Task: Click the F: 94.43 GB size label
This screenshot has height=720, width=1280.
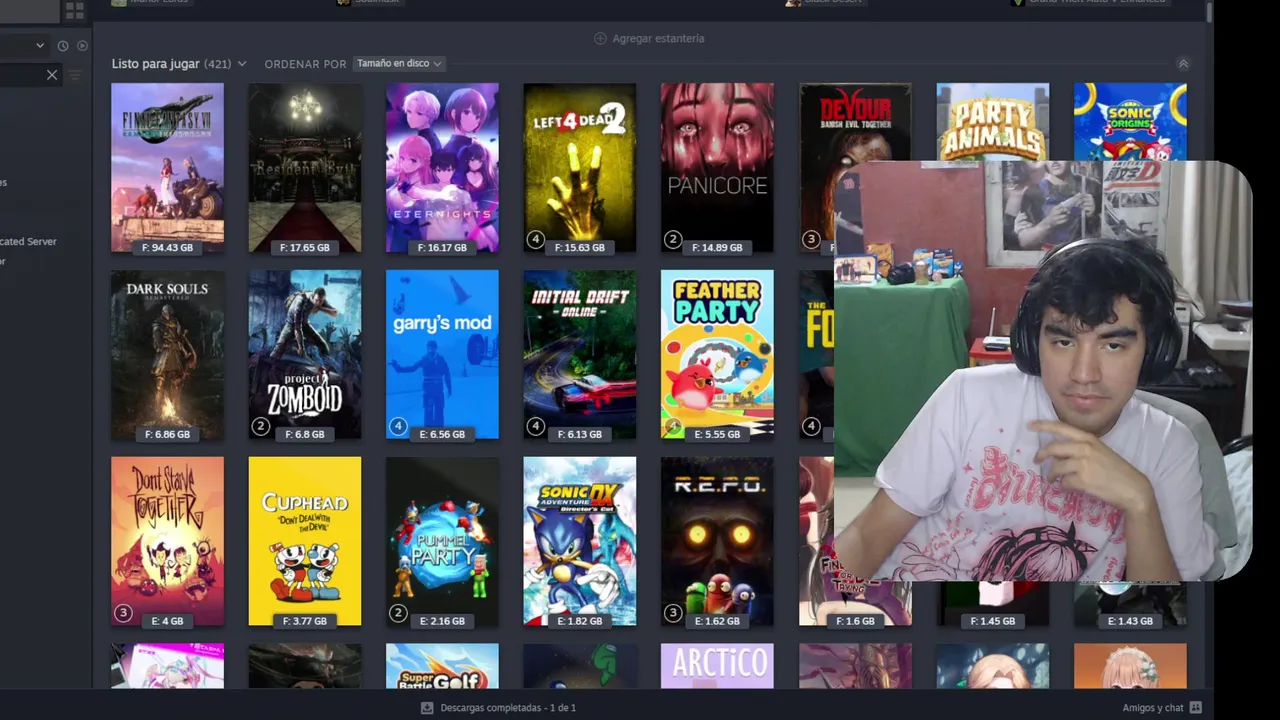Action: pyautogui.click(x=167, y=247)
